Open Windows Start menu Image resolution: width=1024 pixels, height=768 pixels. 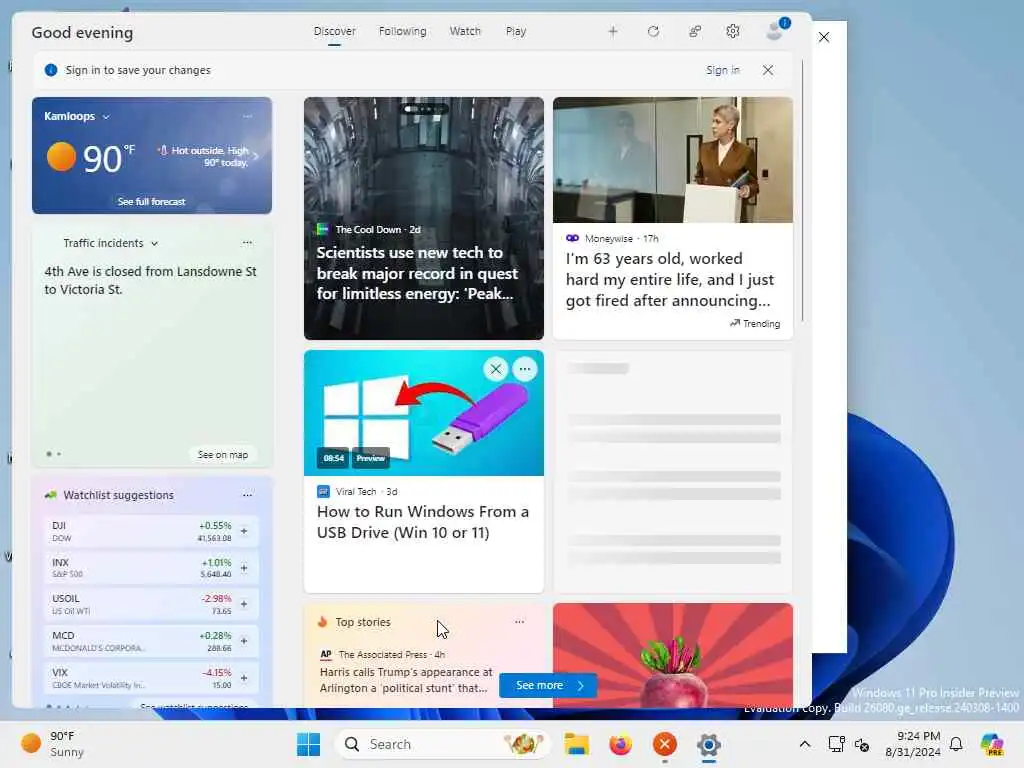click(308, 744)
